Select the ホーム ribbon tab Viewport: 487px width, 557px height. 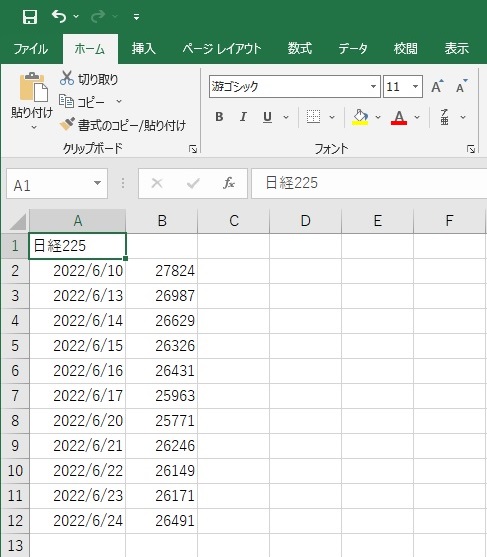point(90,49)
